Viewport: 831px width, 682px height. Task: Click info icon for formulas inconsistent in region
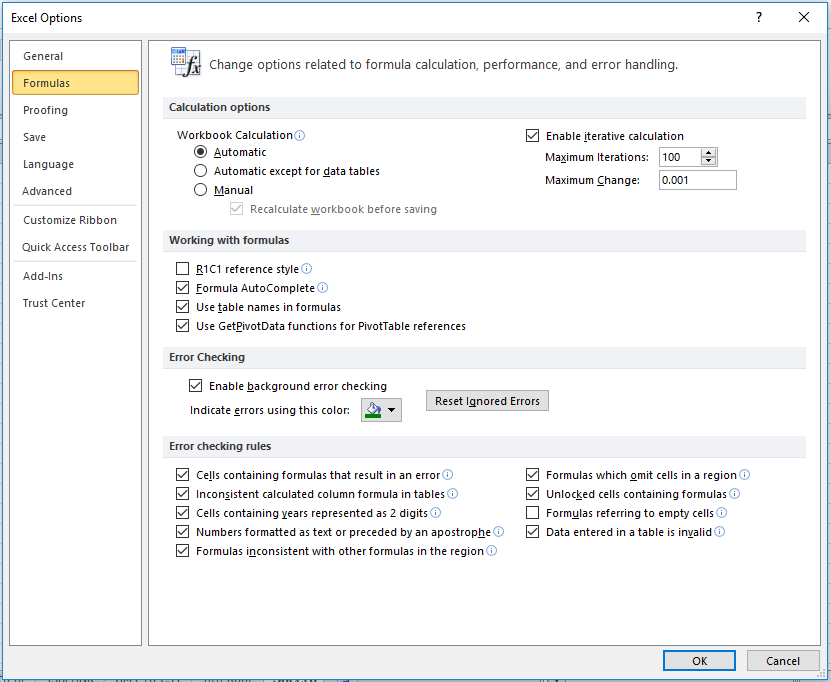click(491, 551)
